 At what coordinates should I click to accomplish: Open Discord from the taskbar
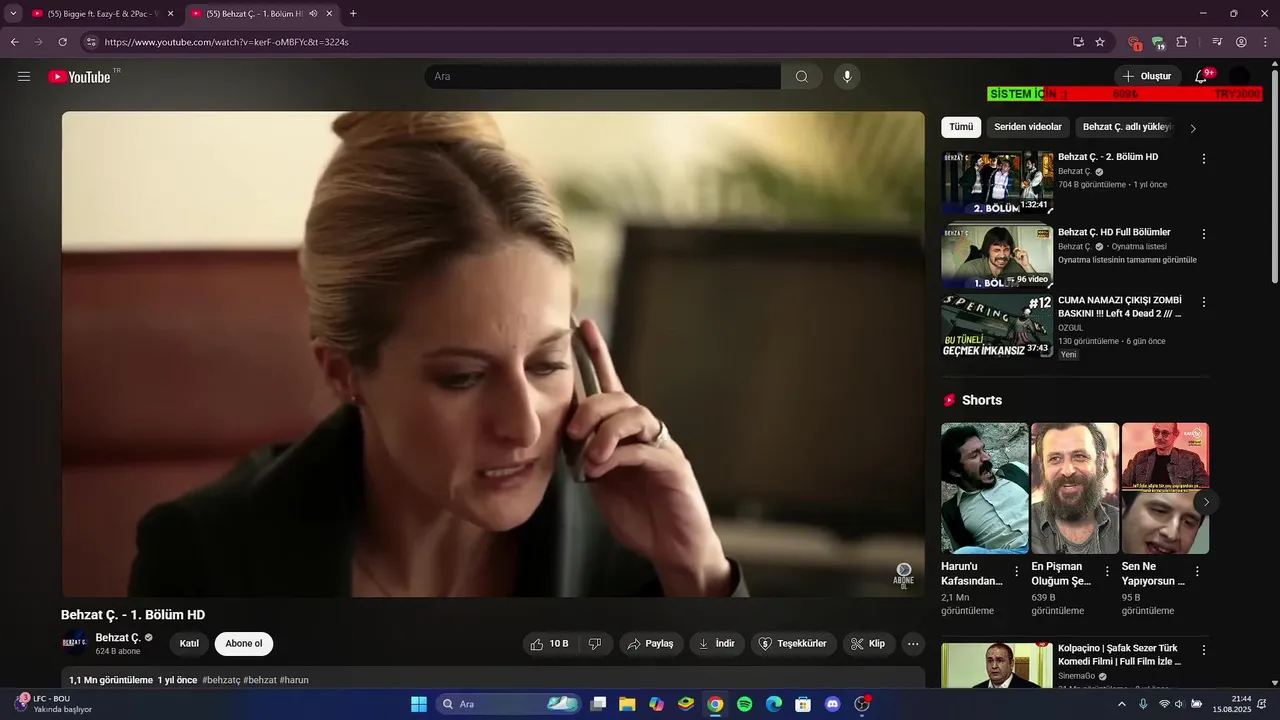pos(832,704)
